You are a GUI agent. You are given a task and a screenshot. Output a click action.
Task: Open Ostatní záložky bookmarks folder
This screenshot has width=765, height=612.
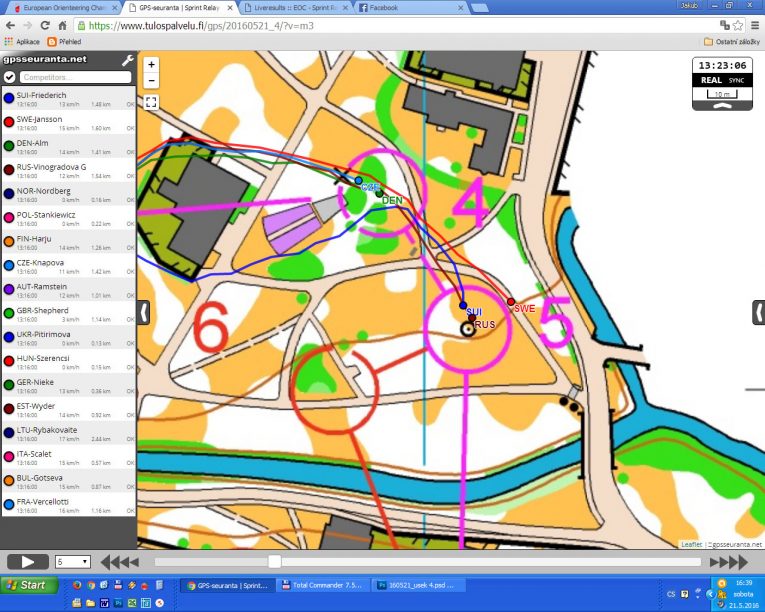(732, 41)
